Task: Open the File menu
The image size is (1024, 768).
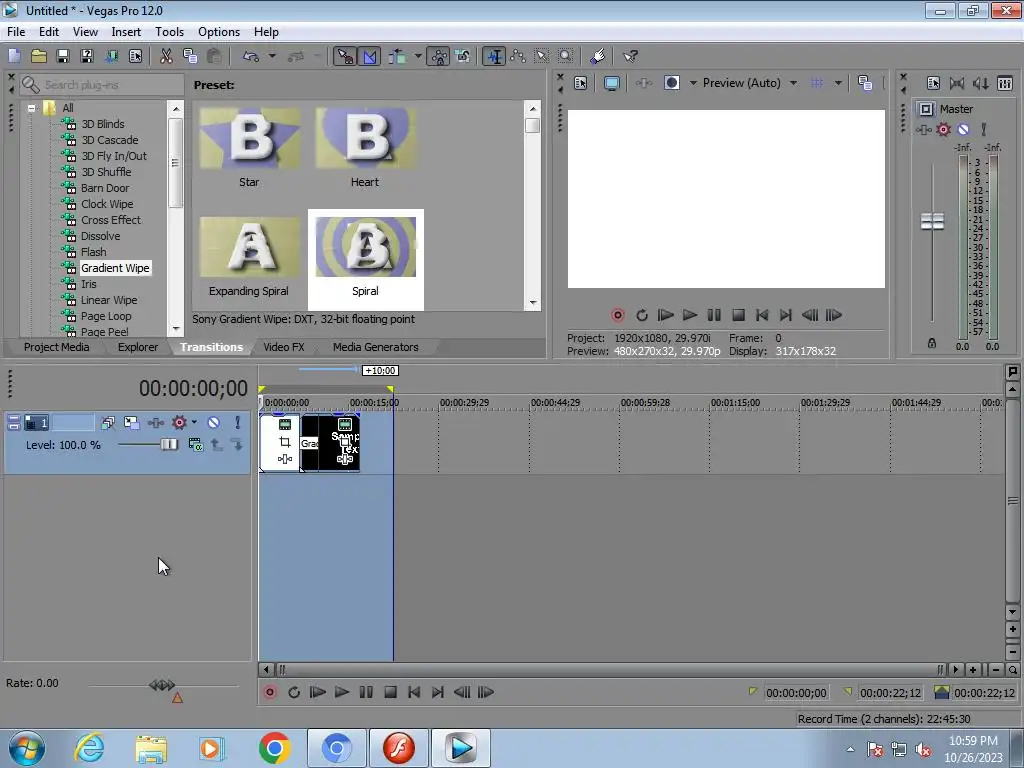Action: point(16,32)
